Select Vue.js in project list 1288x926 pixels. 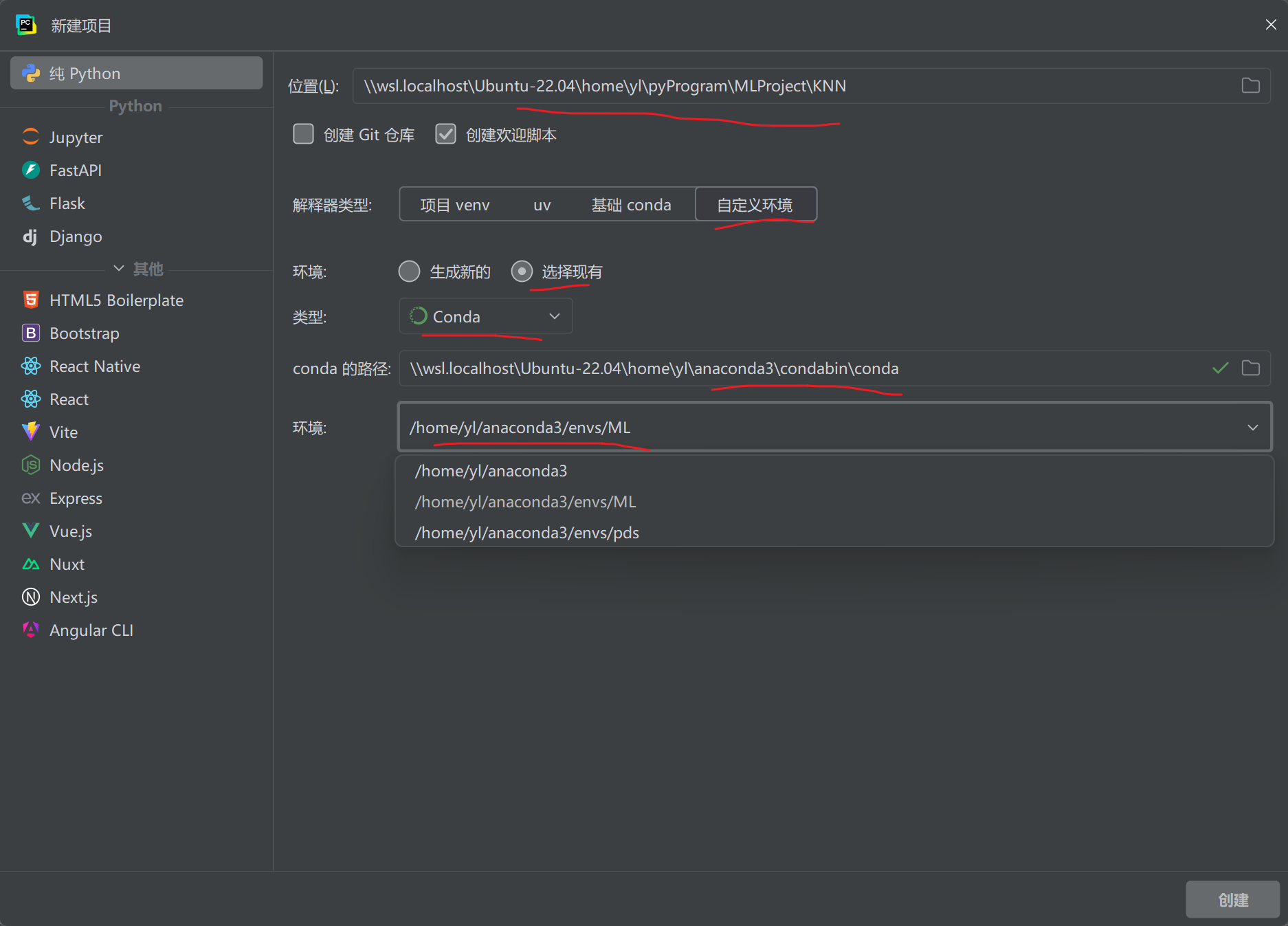pos(136,531)
